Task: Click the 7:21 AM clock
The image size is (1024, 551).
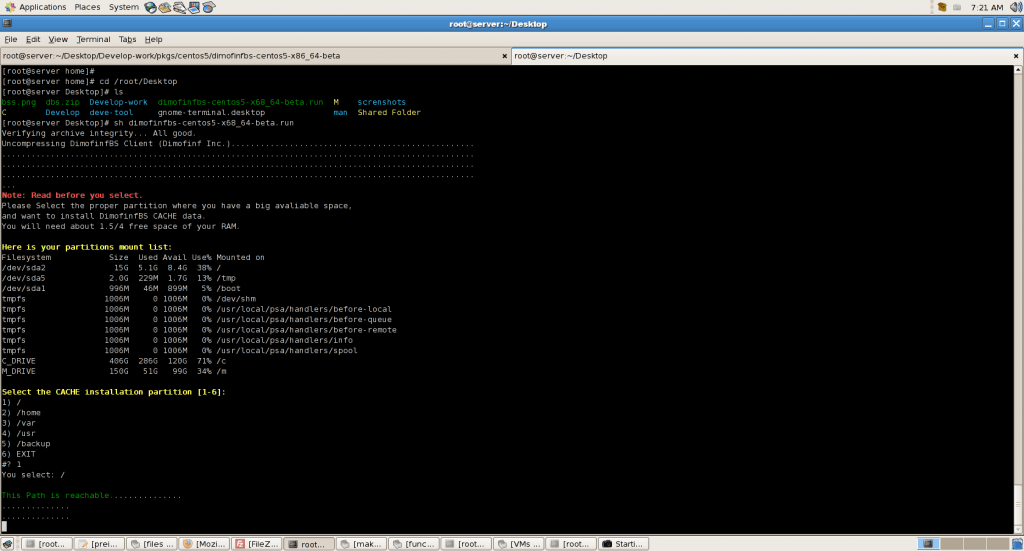Action: (x=986, y=8)
